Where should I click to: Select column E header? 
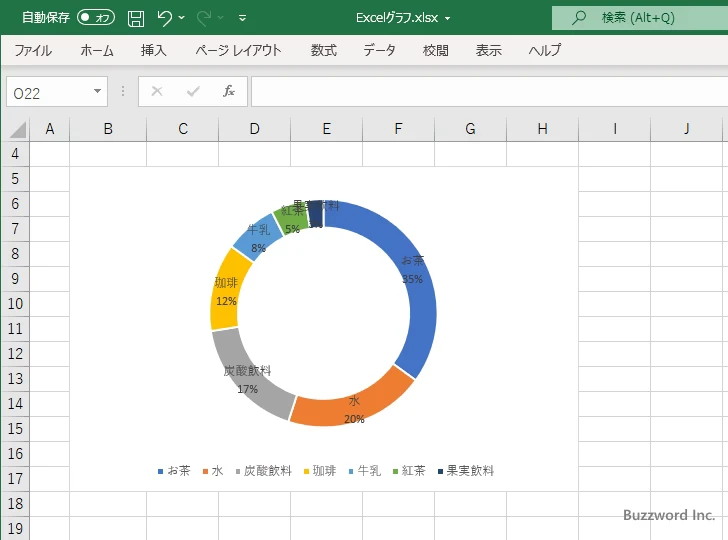coord(326,129)
